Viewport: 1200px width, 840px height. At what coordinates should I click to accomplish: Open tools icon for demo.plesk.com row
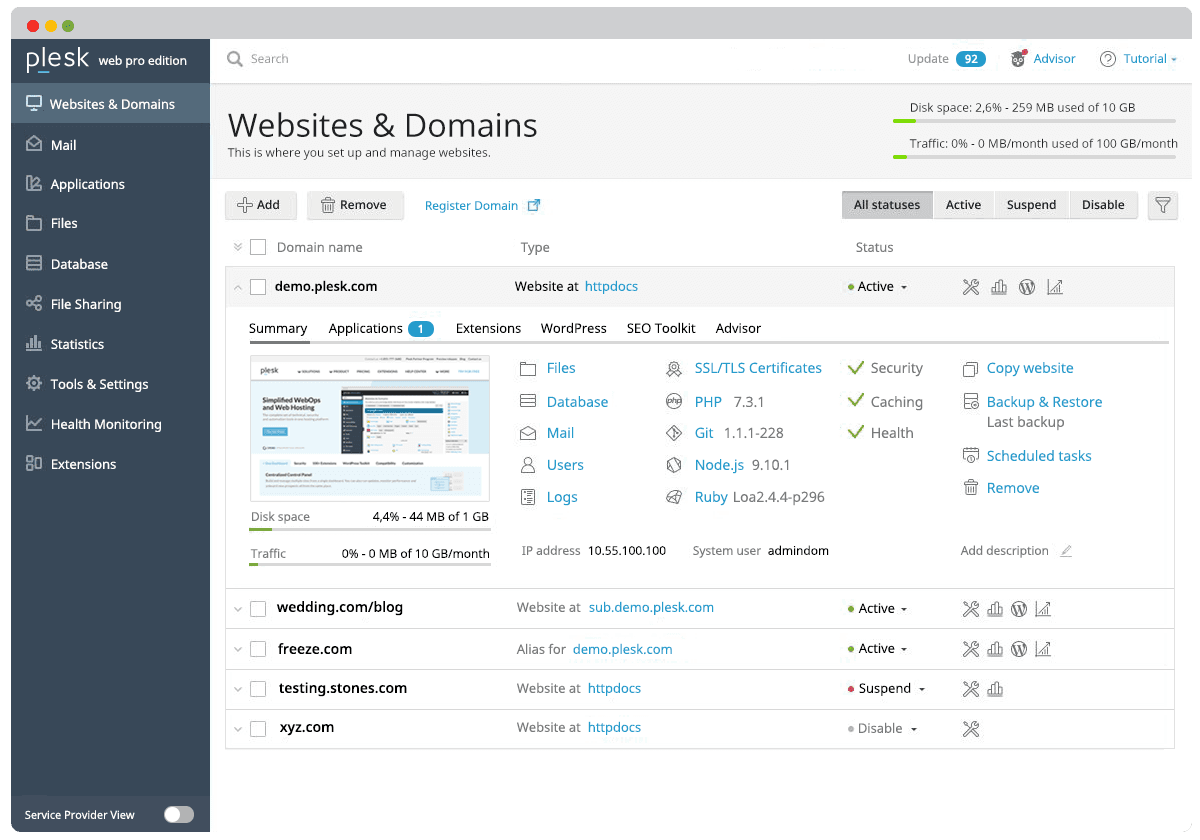point(970,287)
